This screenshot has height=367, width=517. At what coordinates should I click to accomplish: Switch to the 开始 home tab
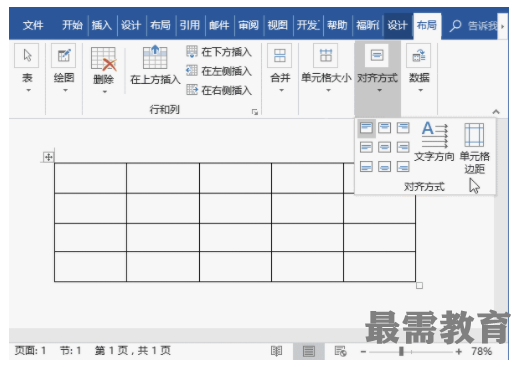click(x=72, y=25)
